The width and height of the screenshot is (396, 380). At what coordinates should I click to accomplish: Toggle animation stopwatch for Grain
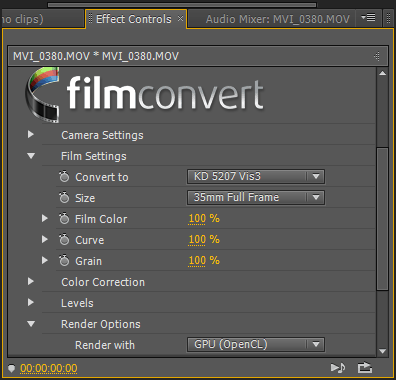click(x=64, y=261)
